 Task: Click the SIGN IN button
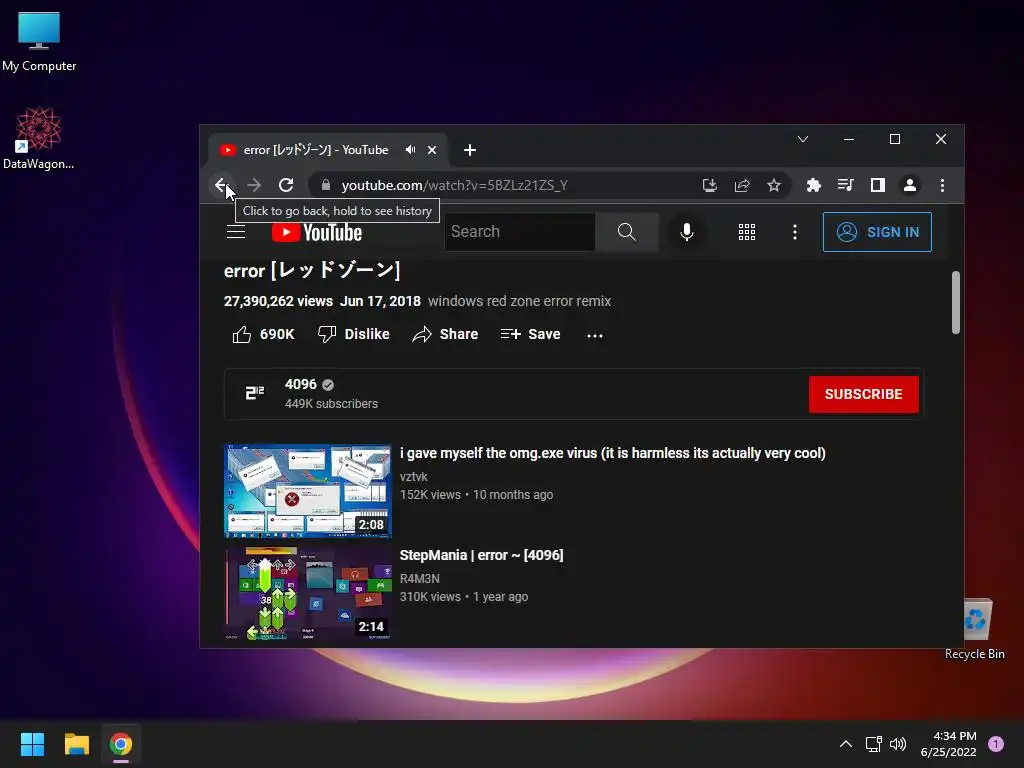[x=877, y=232]
